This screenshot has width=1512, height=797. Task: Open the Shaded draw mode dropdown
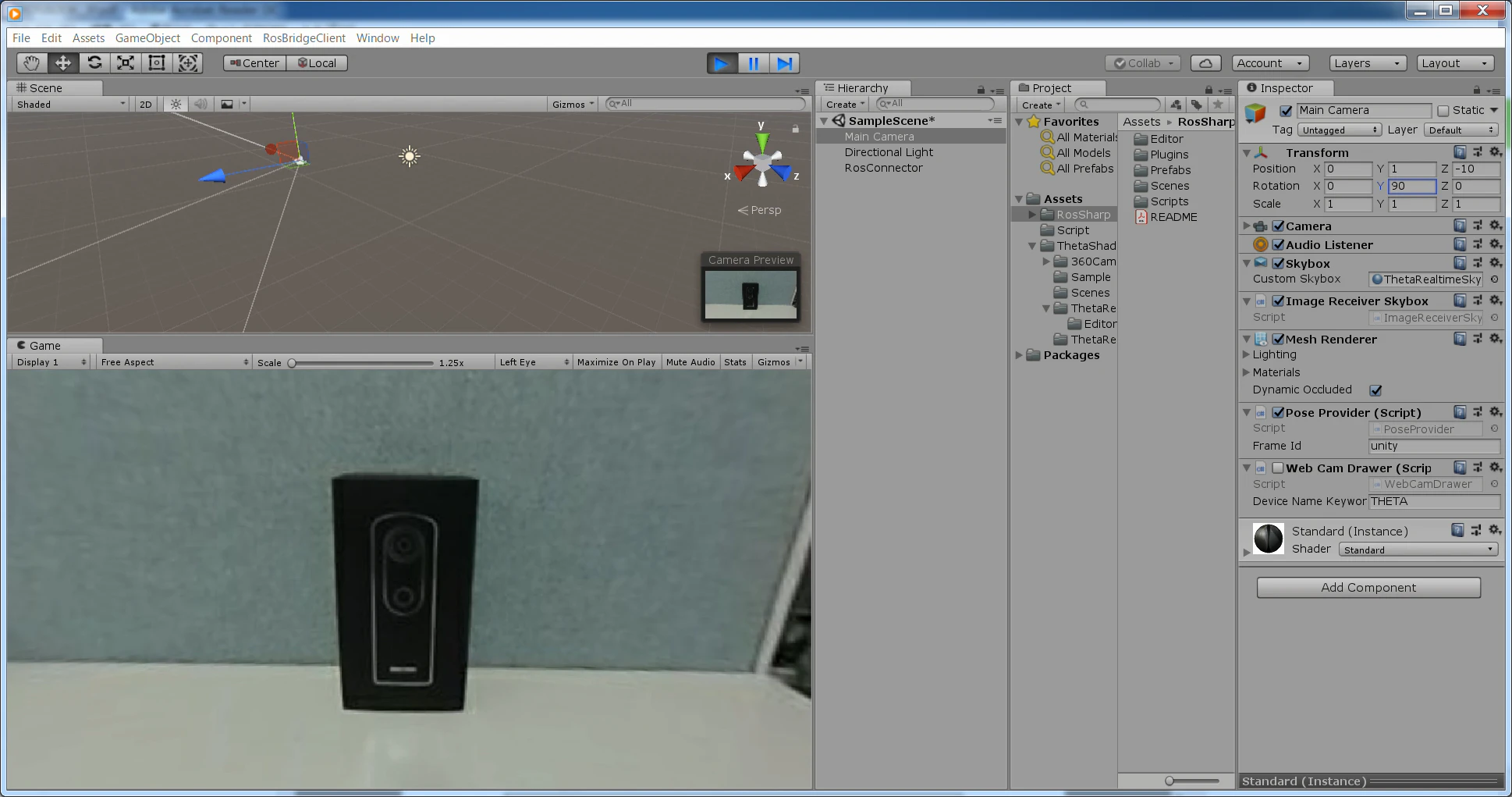(70, 104)
